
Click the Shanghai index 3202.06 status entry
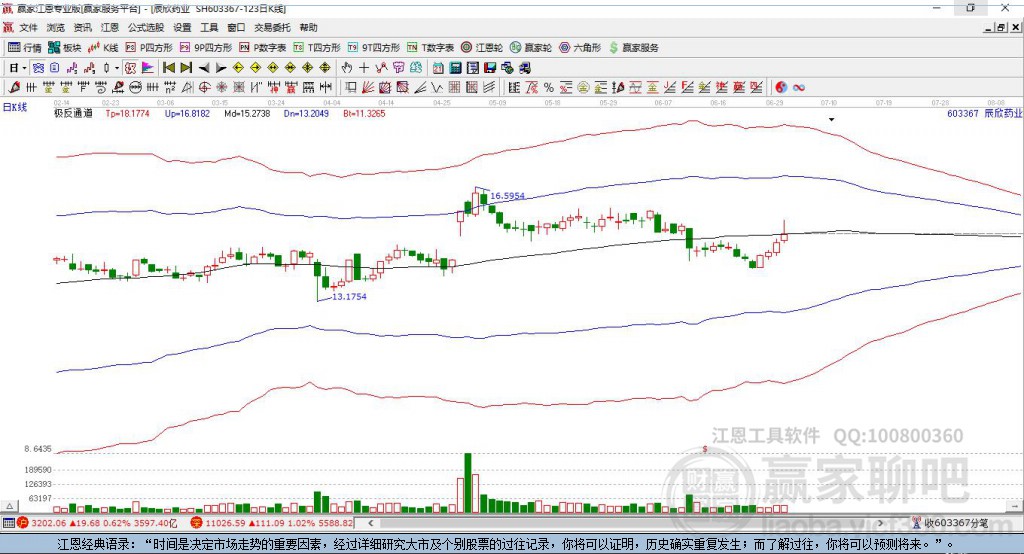pyautogui.click(x=97, y=523)
